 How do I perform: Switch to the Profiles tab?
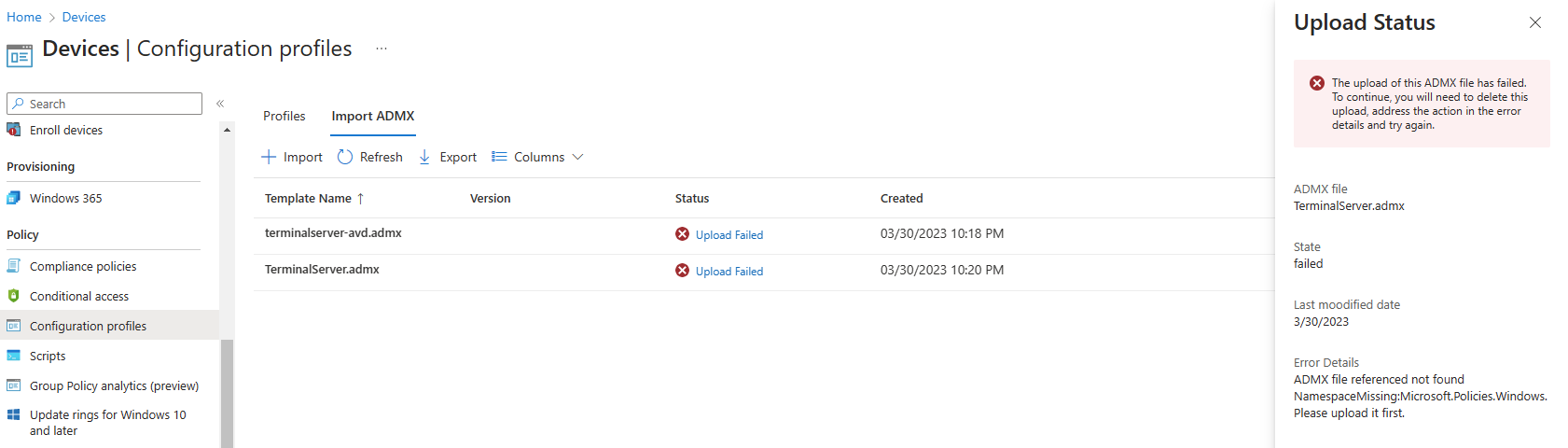(x=284, y=116)
